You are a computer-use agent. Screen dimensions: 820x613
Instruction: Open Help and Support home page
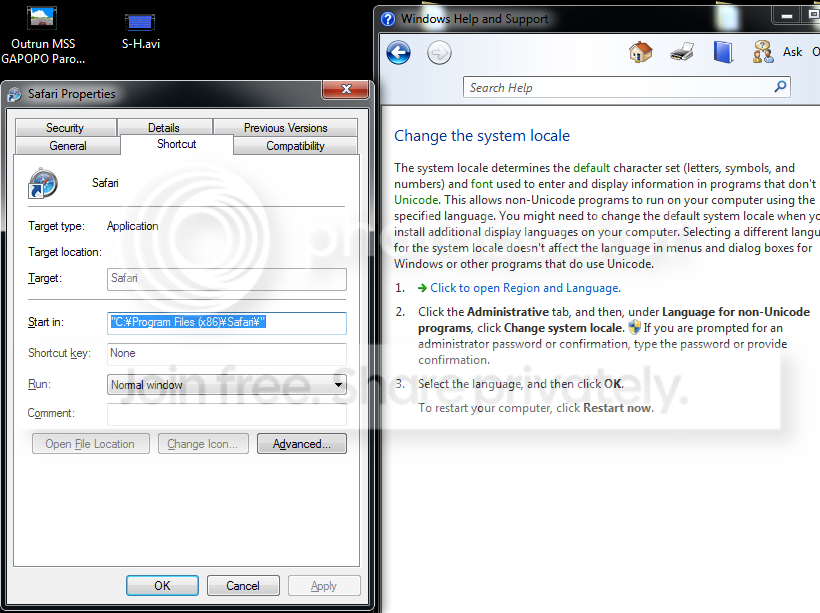[641, 52]
